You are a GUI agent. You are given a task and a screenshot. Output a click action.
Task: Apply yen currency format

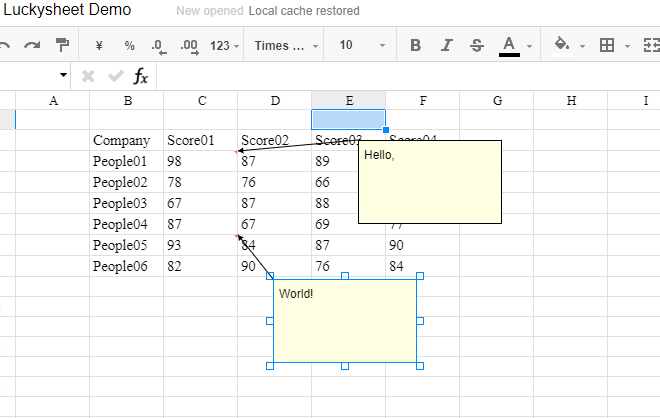click(x=99, y=45)
